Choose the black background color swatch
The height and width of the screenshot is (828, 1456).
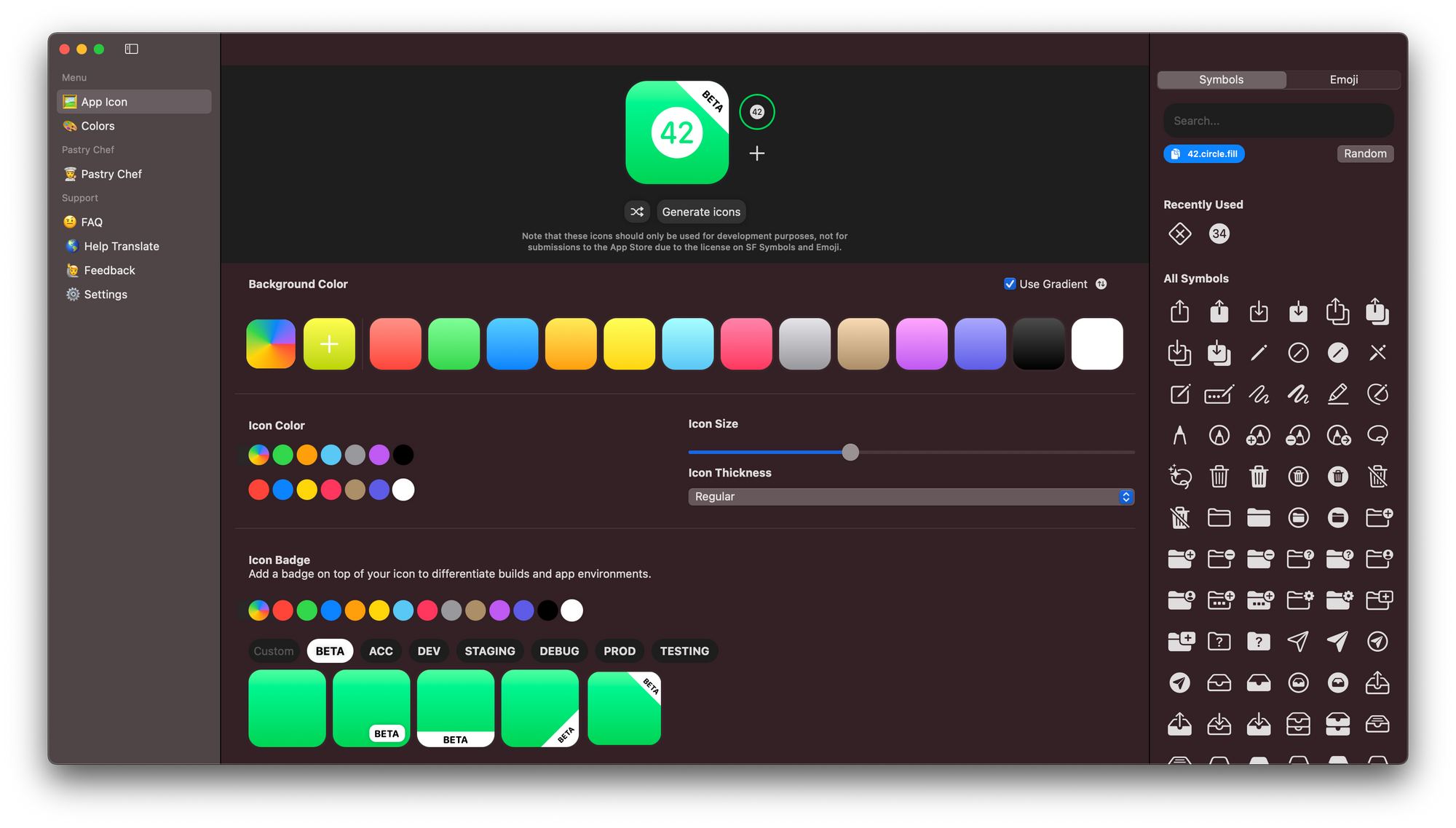click(x=1039, y=343)
